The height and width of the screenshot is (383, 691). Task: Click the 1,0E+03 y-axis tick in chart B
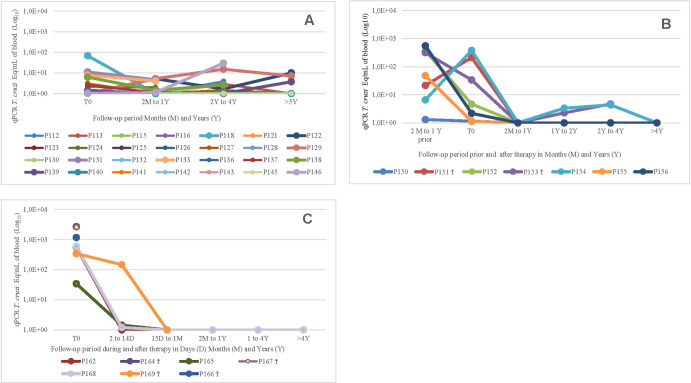pyautogui.click(x=384, y=38)
